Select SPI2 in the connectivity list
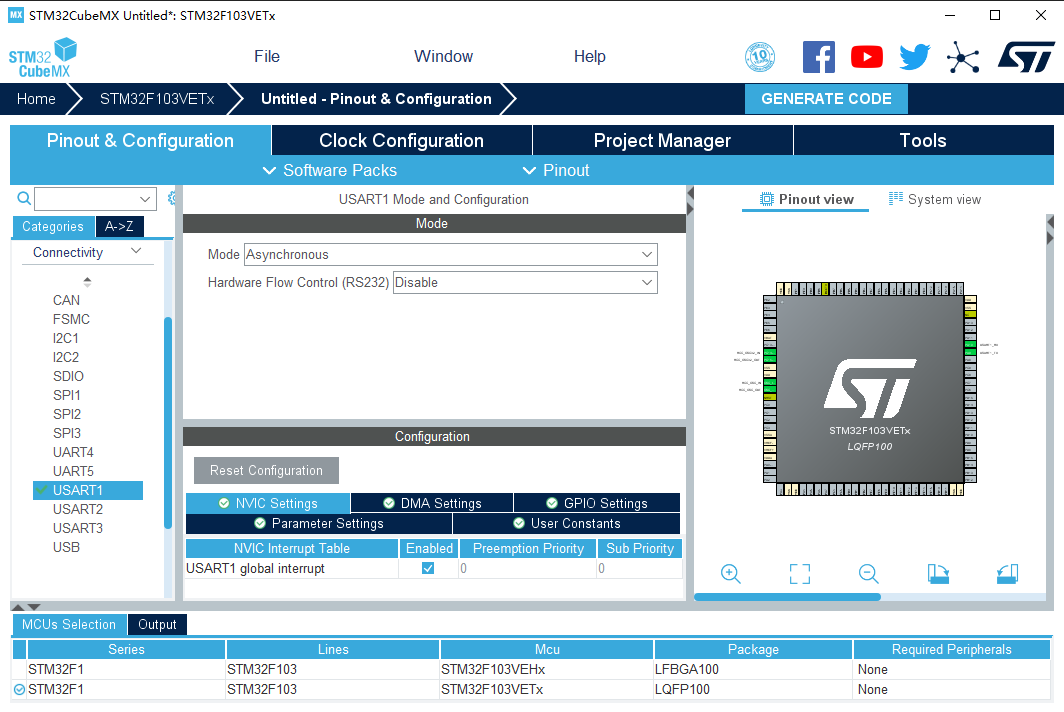Viewport: 1064px width, 712px height. (x=66, y=414)
